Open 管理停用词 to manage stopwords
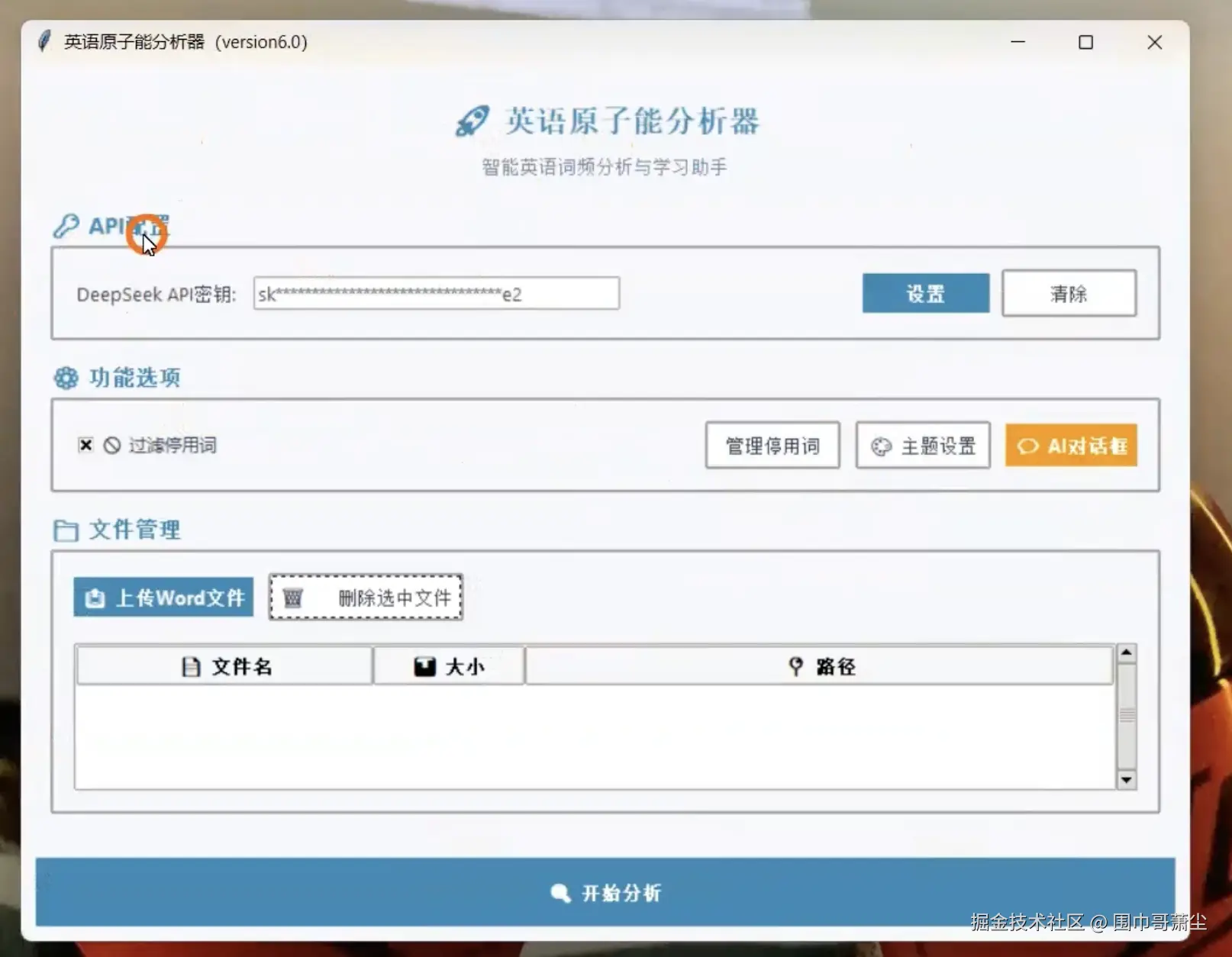This screenshot has width=1232, height=957. [772, 445]
